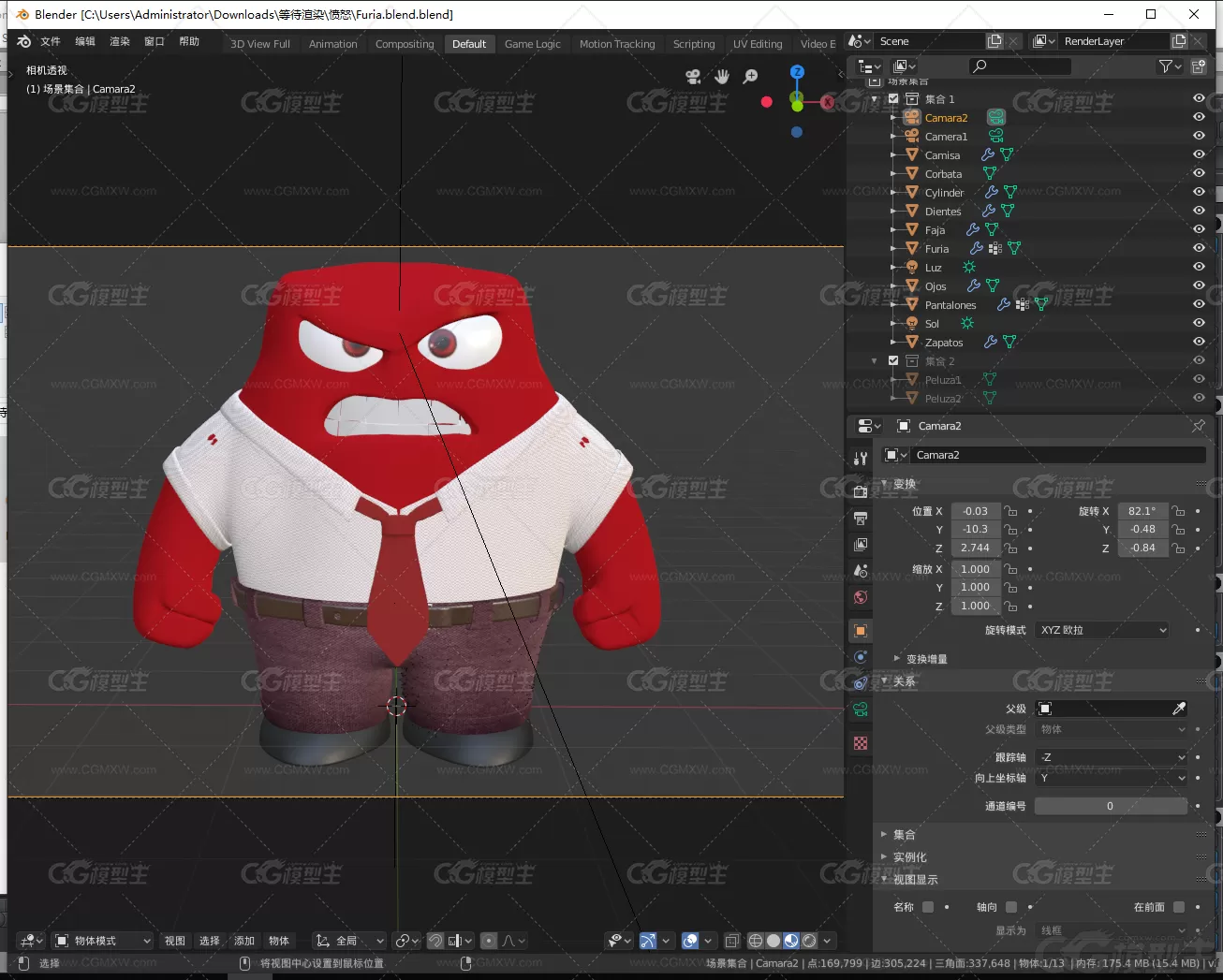The height and width of the screenshot is (980, 1223).
Task: Switch to the UV Editing workspace tab
Action: click(x=758, y=44)
